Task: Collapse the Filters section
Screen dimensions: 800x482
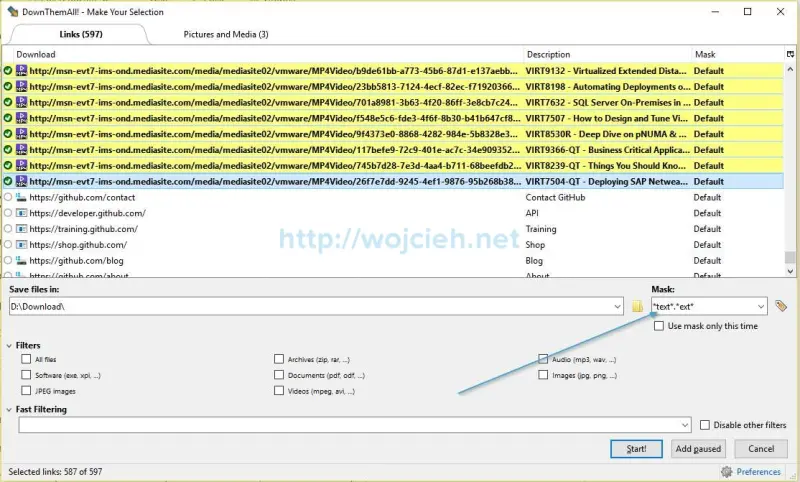Action: point(9,346)
